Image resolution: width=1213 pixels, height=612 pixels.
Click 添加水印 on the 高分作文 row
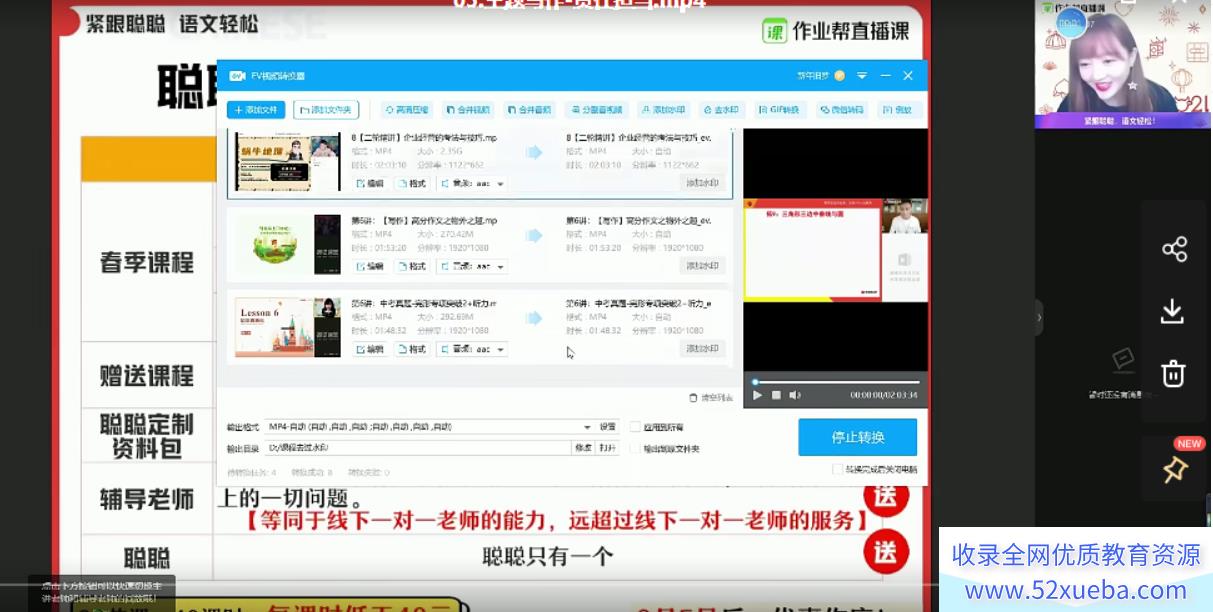pos(702,266)
